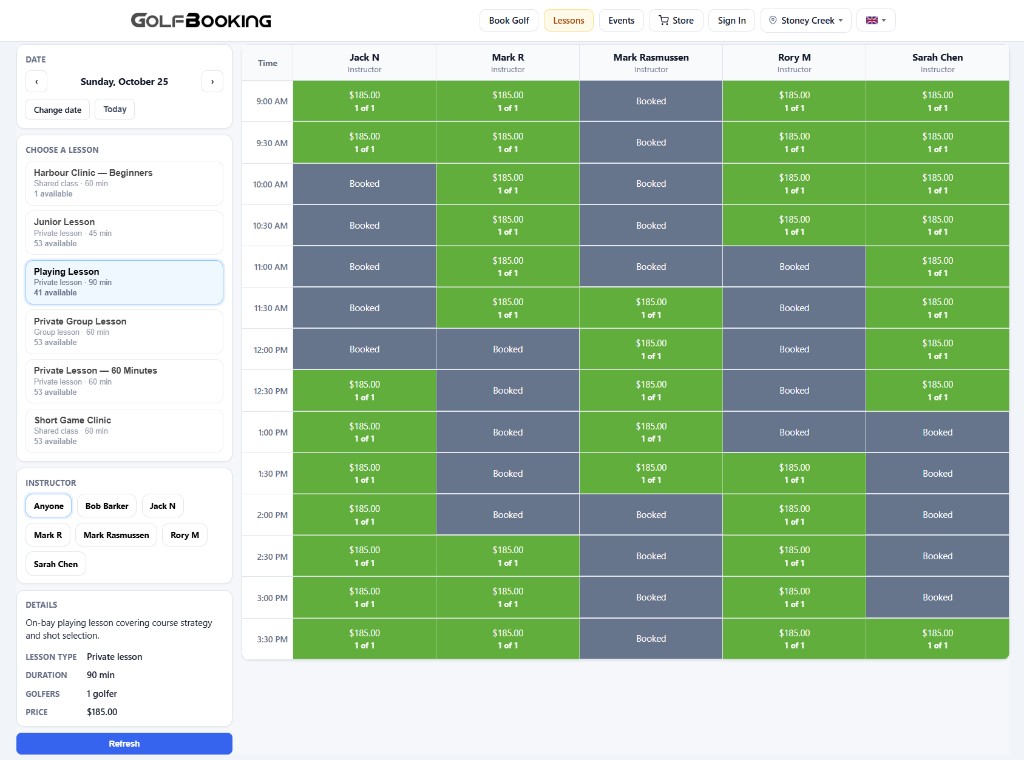Viewport: 1024px width, 760px height.
Task: Select Harbour Clinic — Beginners lesson
Action: click(124, 183)
